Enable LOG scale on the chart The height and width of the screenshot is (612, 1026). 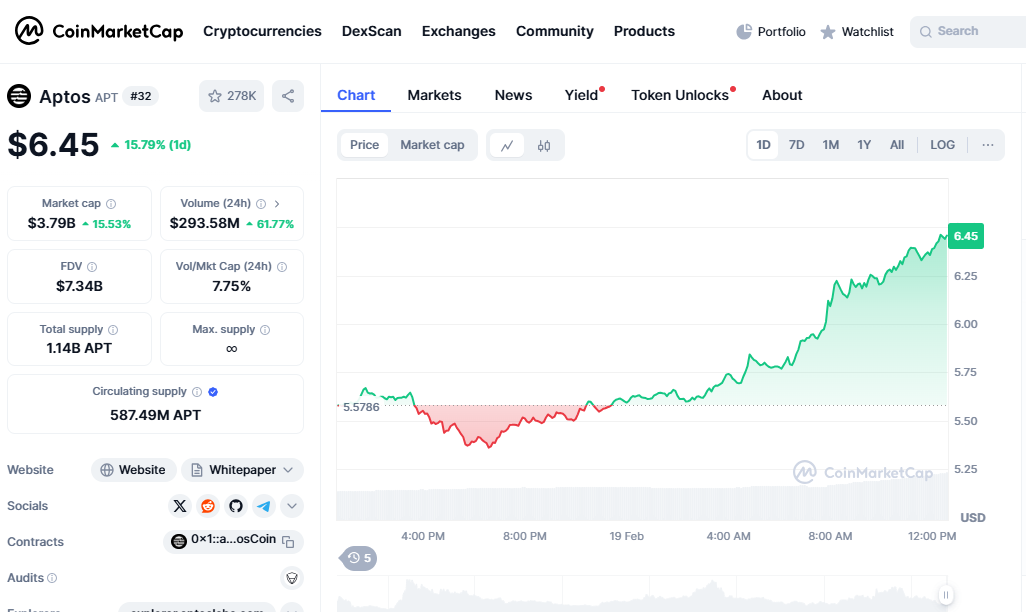(x=941, y=145)
